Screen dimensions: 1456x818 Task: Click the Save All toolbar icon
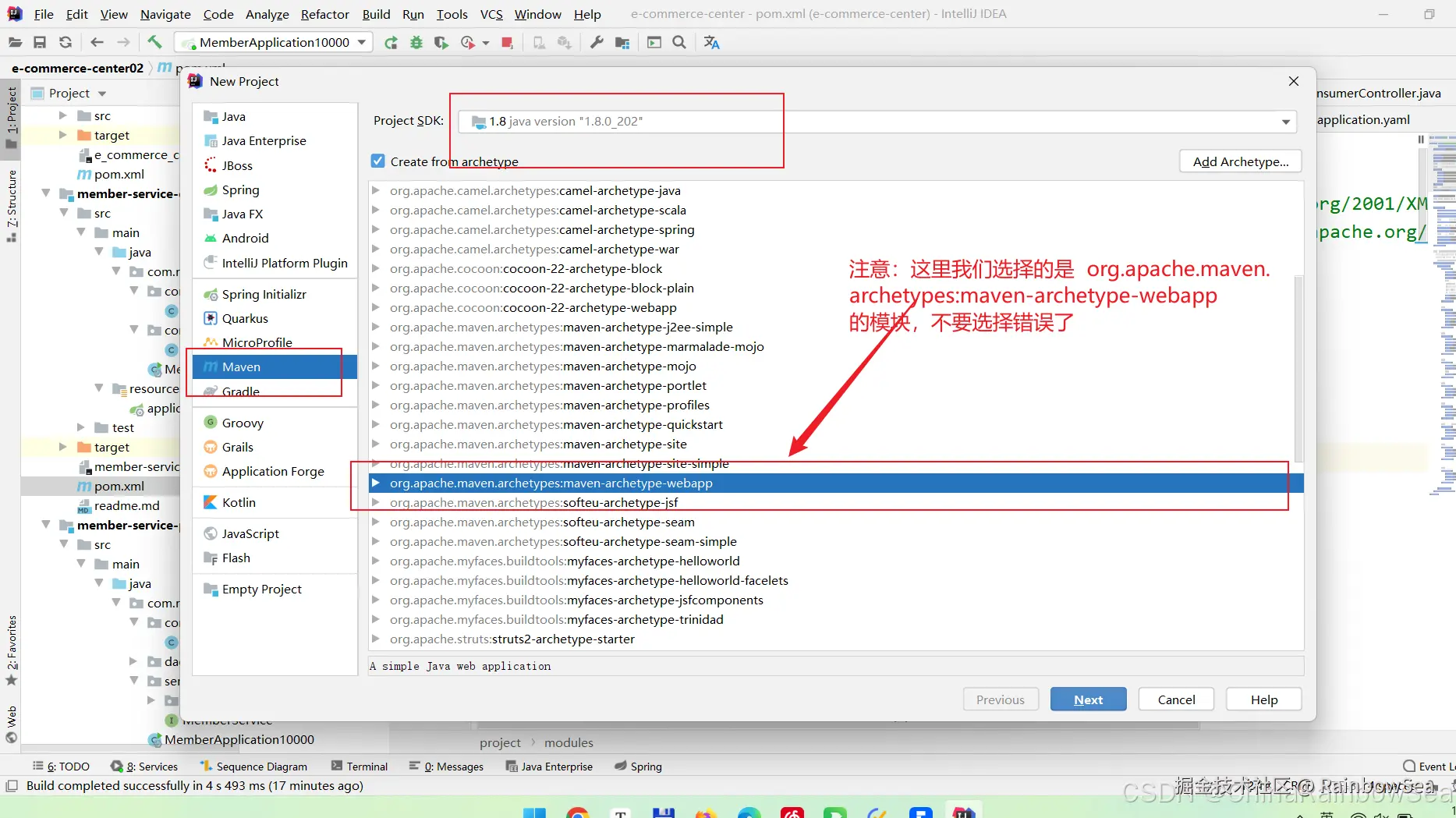[40, 42]
